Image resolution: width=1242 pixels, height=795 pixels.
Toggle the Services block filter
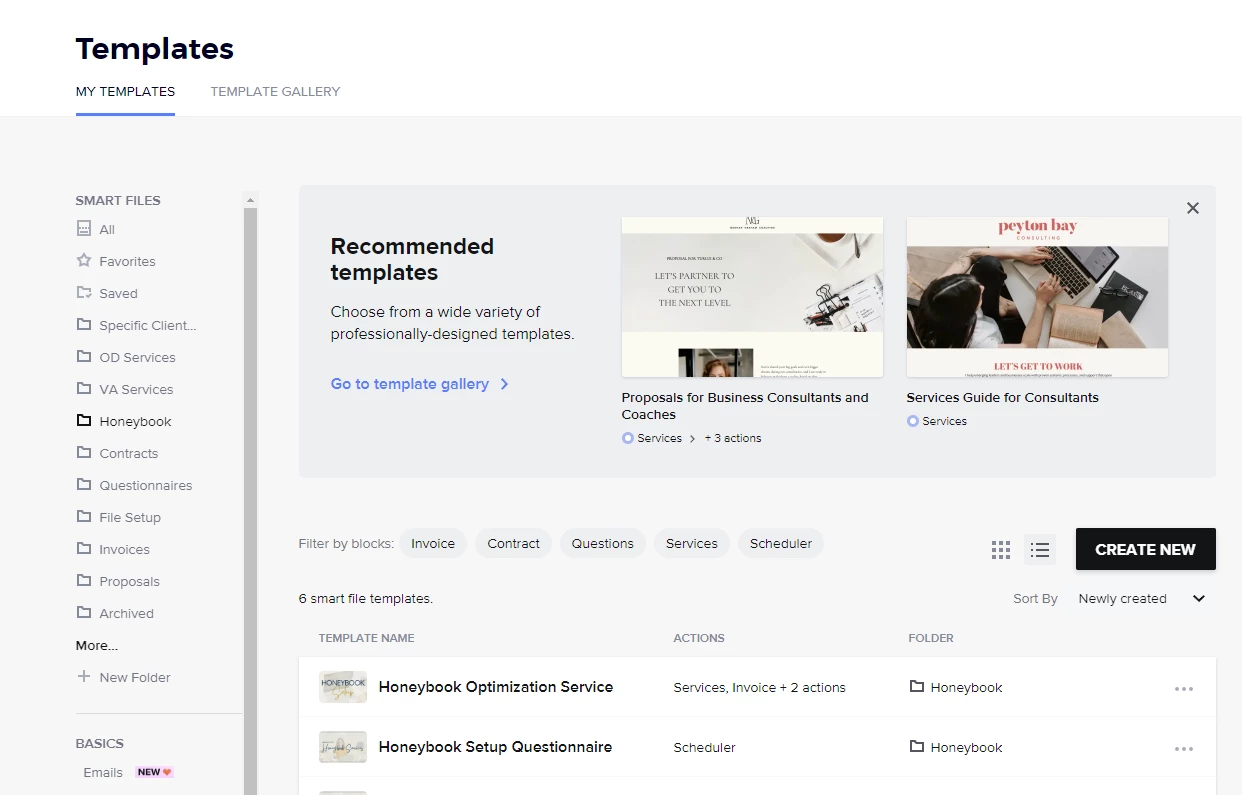click(x=692, y=544)
